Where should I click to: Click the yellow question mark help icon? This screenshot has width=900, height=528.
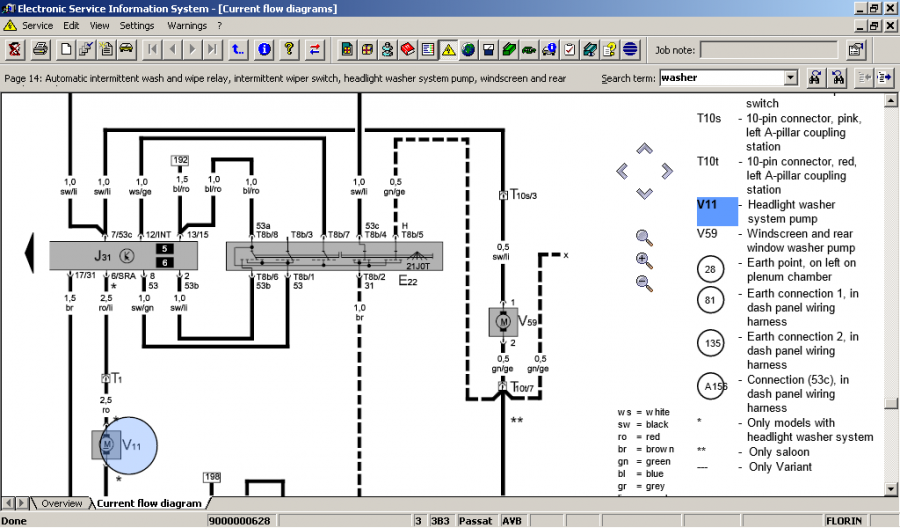pos(289,49)
